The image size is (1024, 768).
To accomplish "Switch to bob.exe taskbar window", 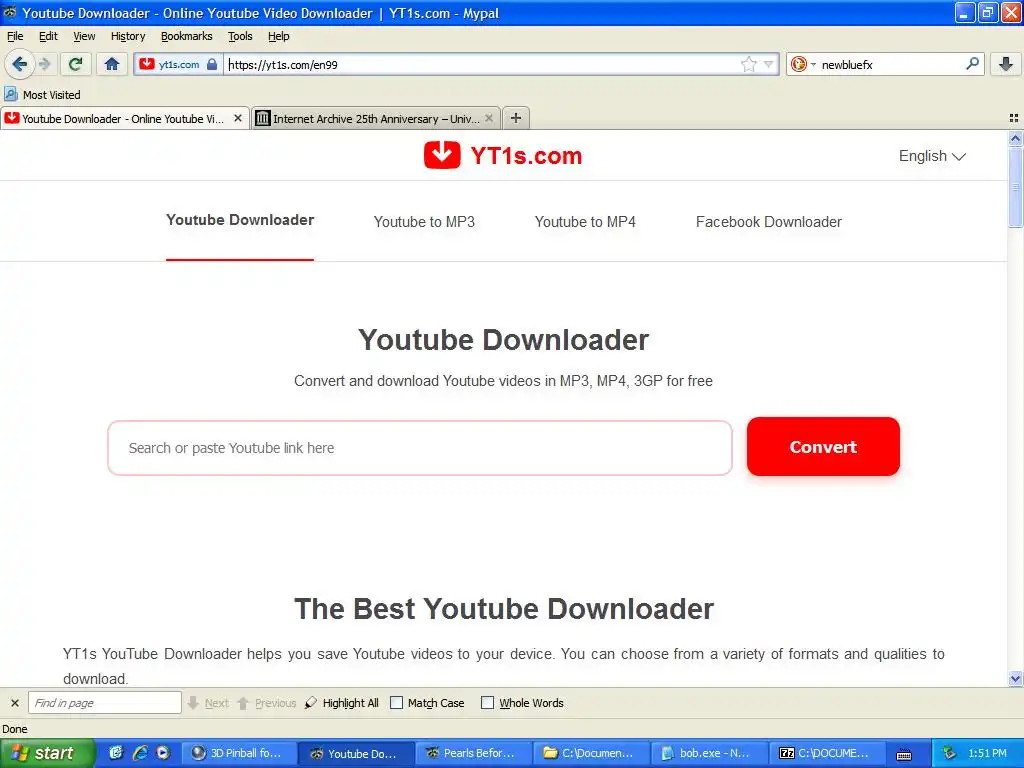I will point(709,753).
